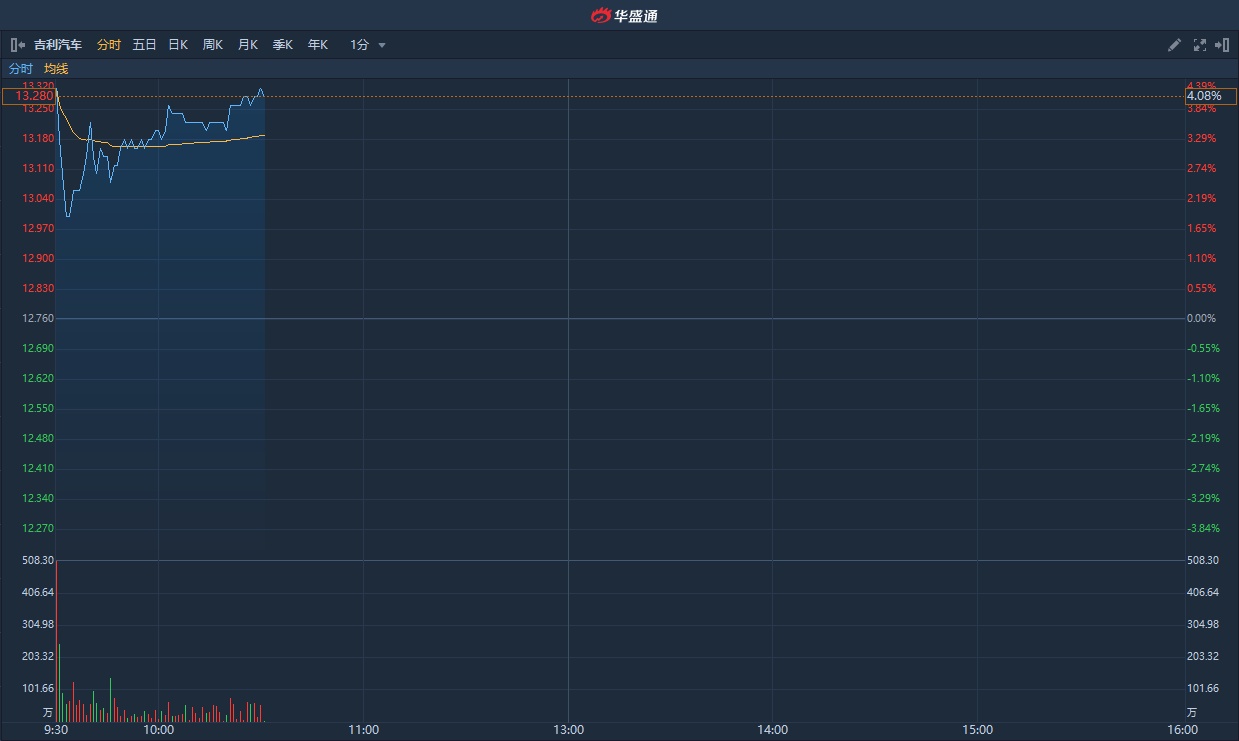Collapse the left panel arrow icon
The image size is (1239, 741).
[x=17, y=45]
